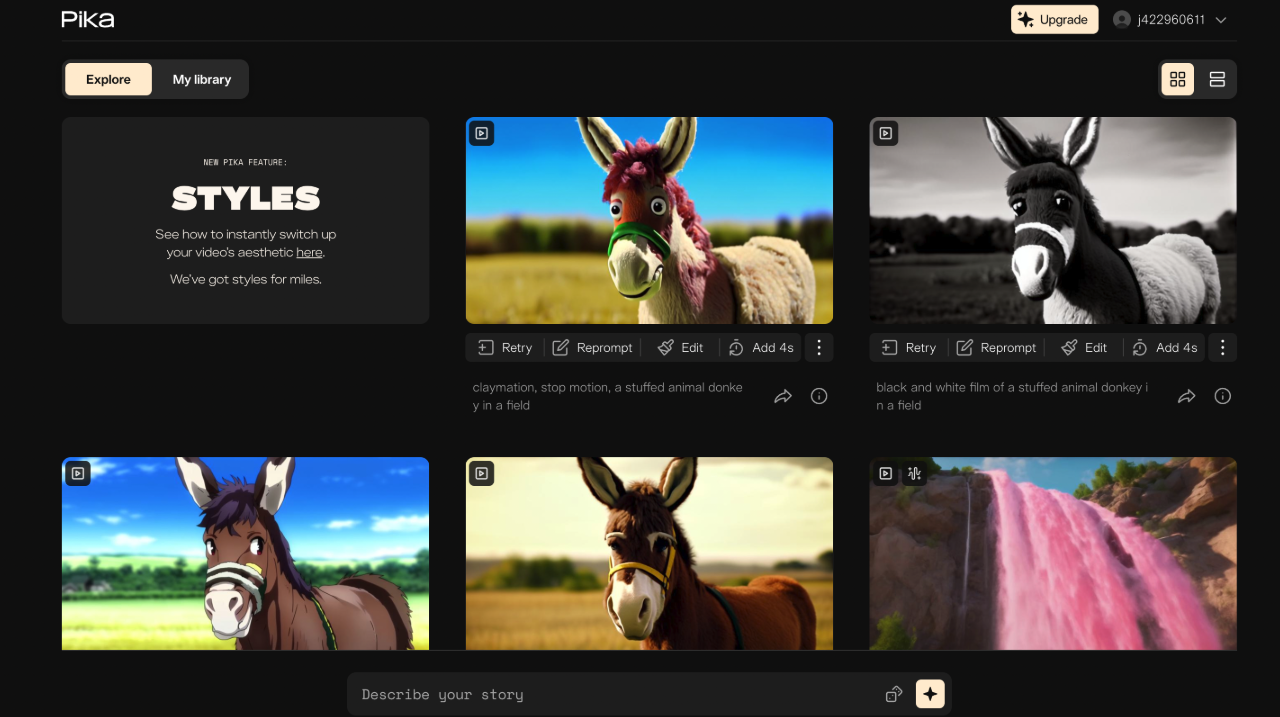Click the Describe your story input field
Screen dimensions: 1280x717
(x=610, y=694)
